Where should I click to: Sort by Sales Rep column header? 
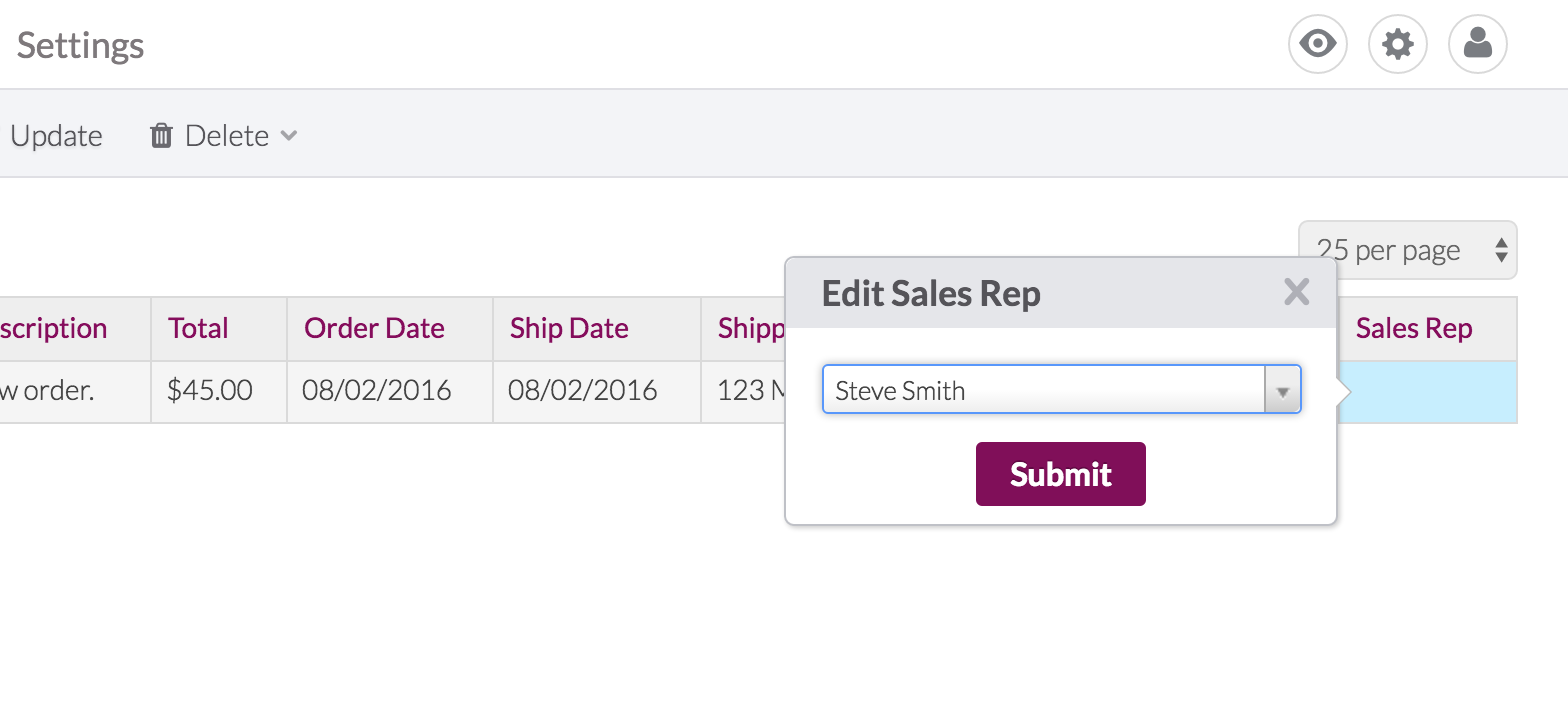(x=1413, y=328)
